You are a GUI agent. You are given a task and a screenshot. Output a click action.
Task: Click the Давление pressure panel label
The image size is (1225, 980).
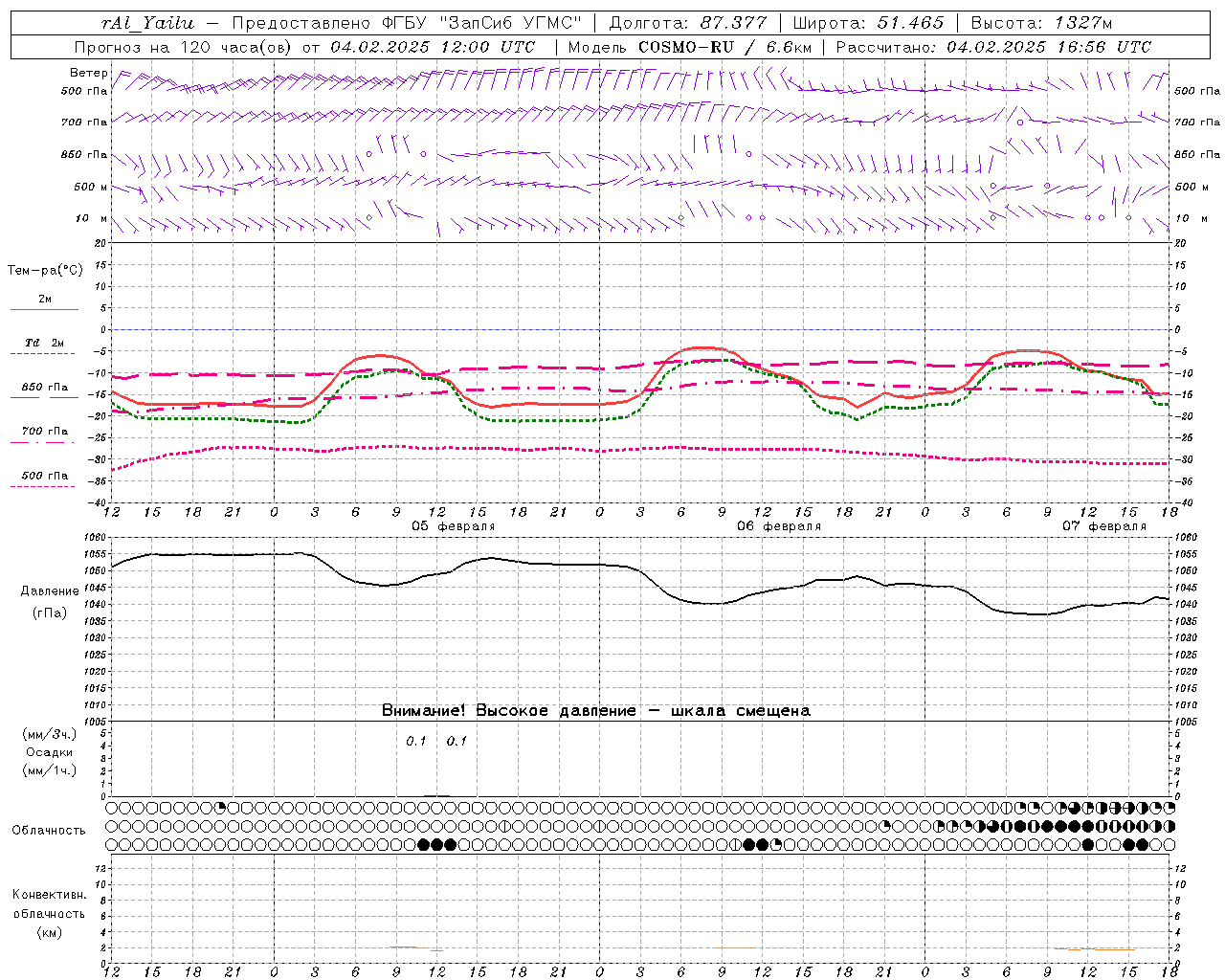50,591
